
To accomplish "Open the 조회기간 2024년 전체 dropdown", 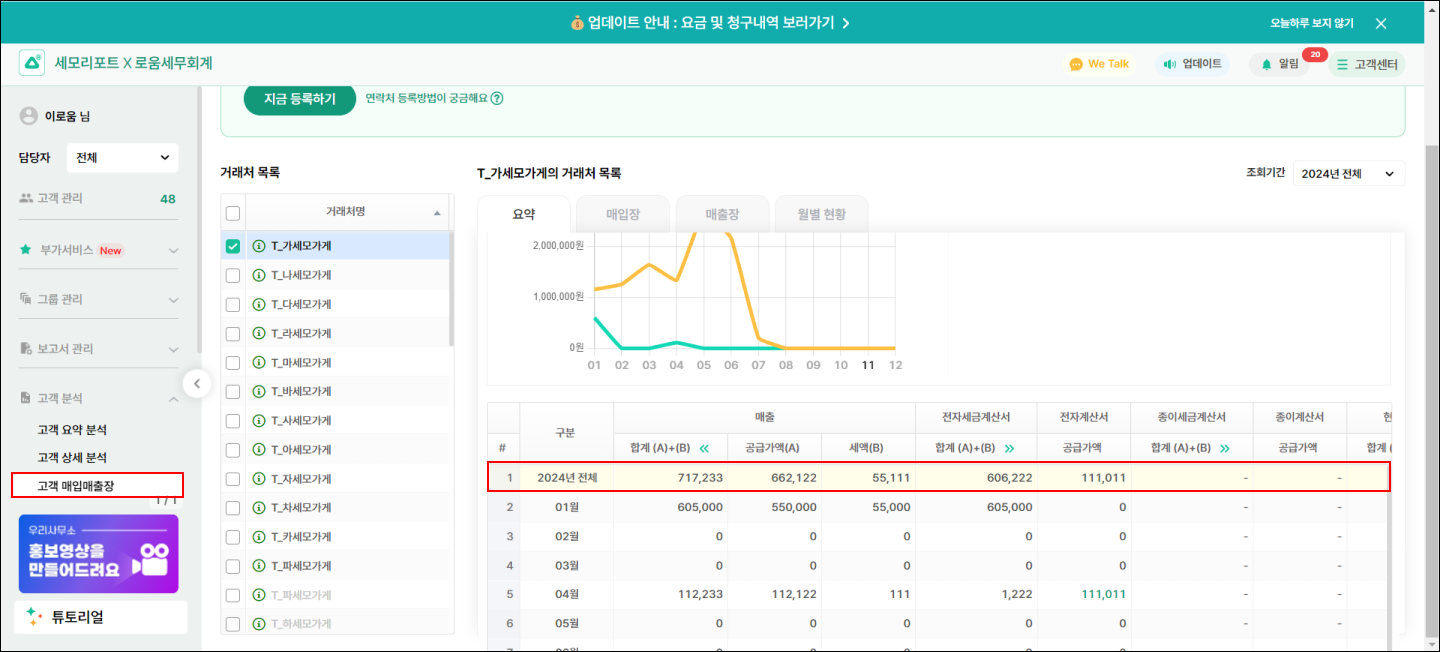I will click(1348, 174).
